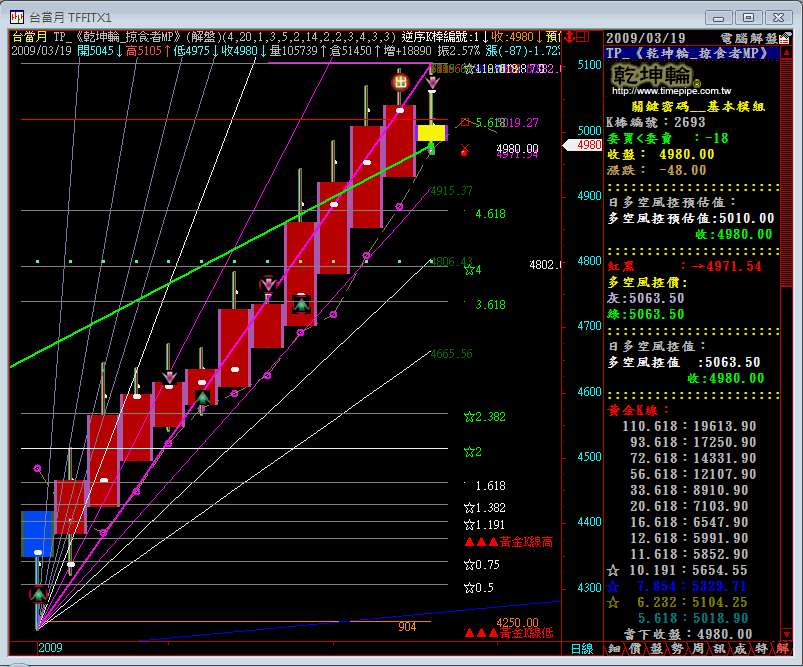Click the 5.618 : 5018.90 row

pyautogui.click(x=693, y=618)
